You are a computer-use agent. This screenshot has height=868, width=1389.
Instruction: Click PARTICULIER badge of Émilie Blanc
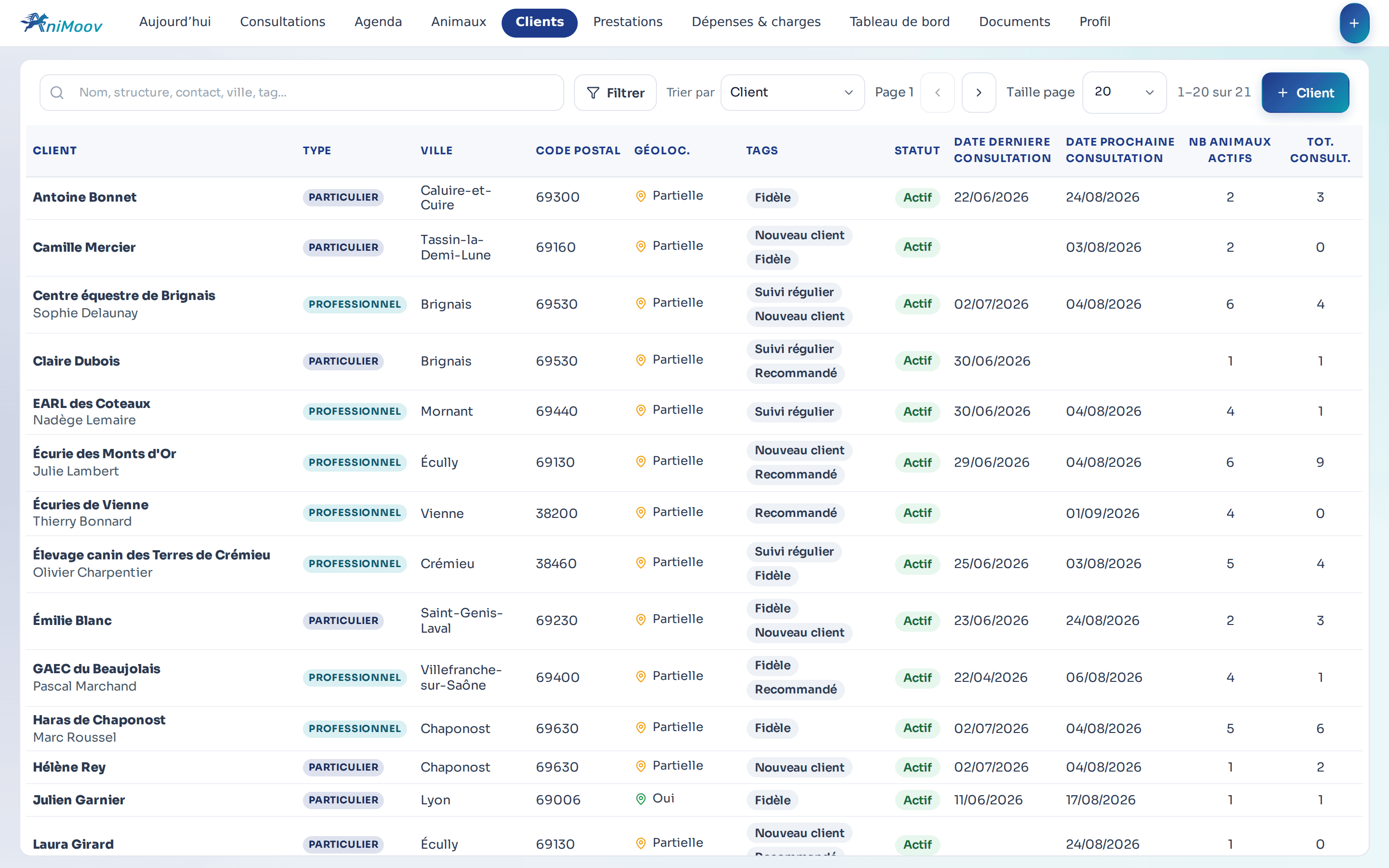(x=343, y=621)
